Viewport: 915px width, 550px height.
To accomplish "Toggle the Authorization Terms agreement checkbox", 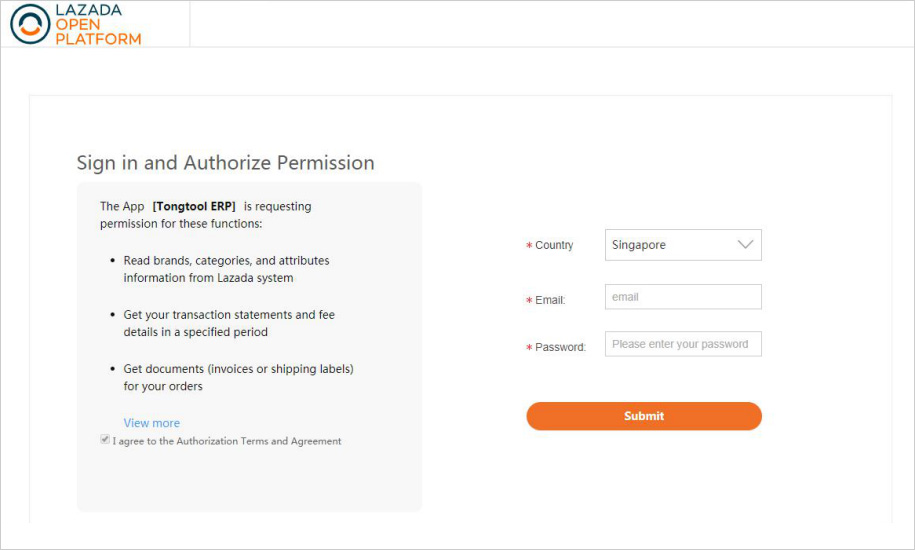I will click(x=105, y=440).
